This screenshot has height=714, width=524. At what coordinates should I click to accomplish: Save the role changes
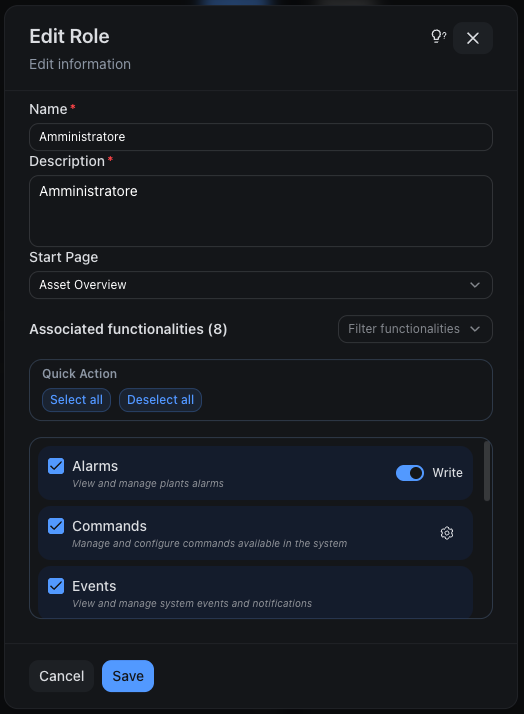128,676
